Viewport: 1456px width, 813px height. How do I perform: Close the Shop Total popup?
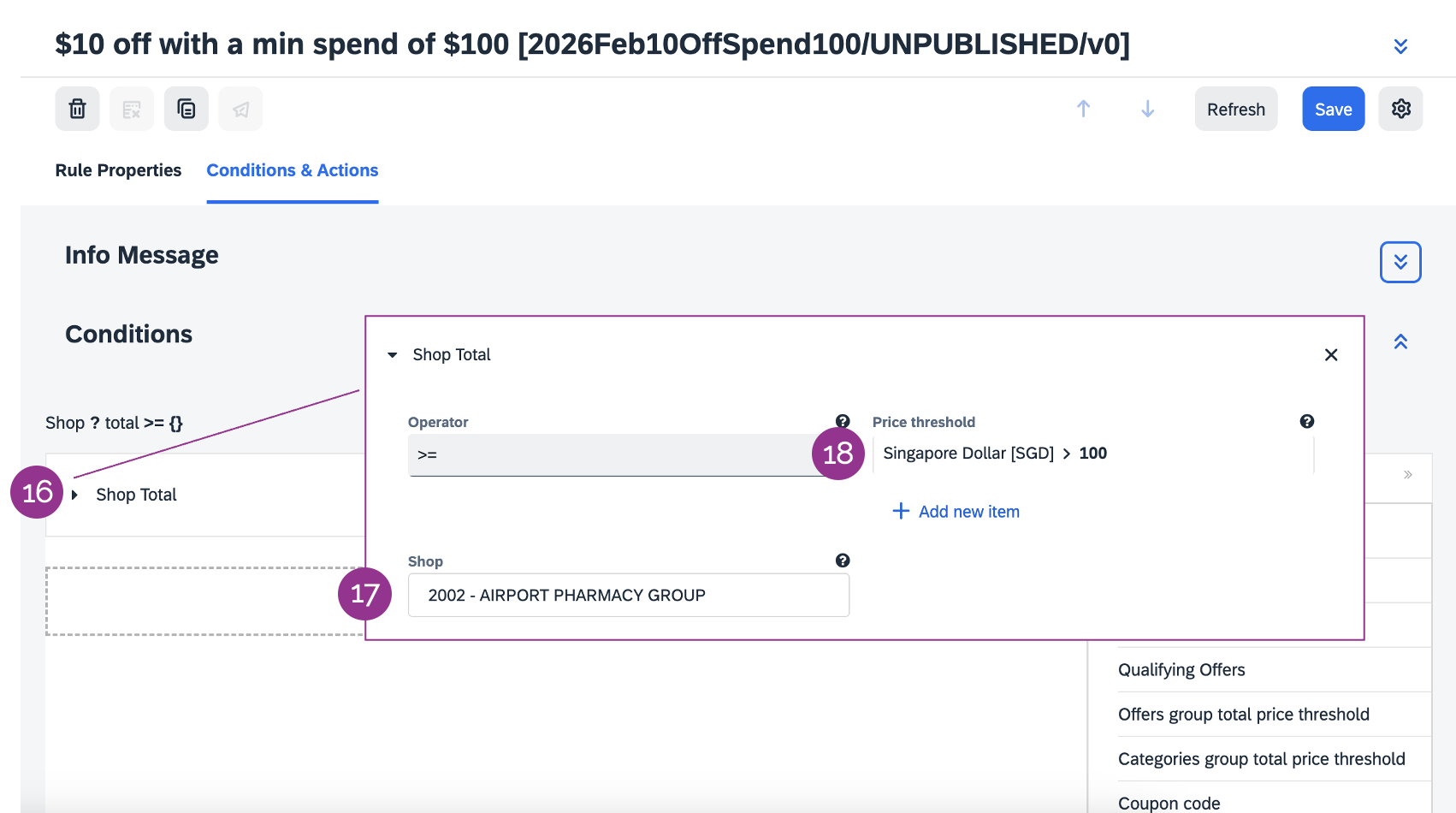(x=1330, y=355)
